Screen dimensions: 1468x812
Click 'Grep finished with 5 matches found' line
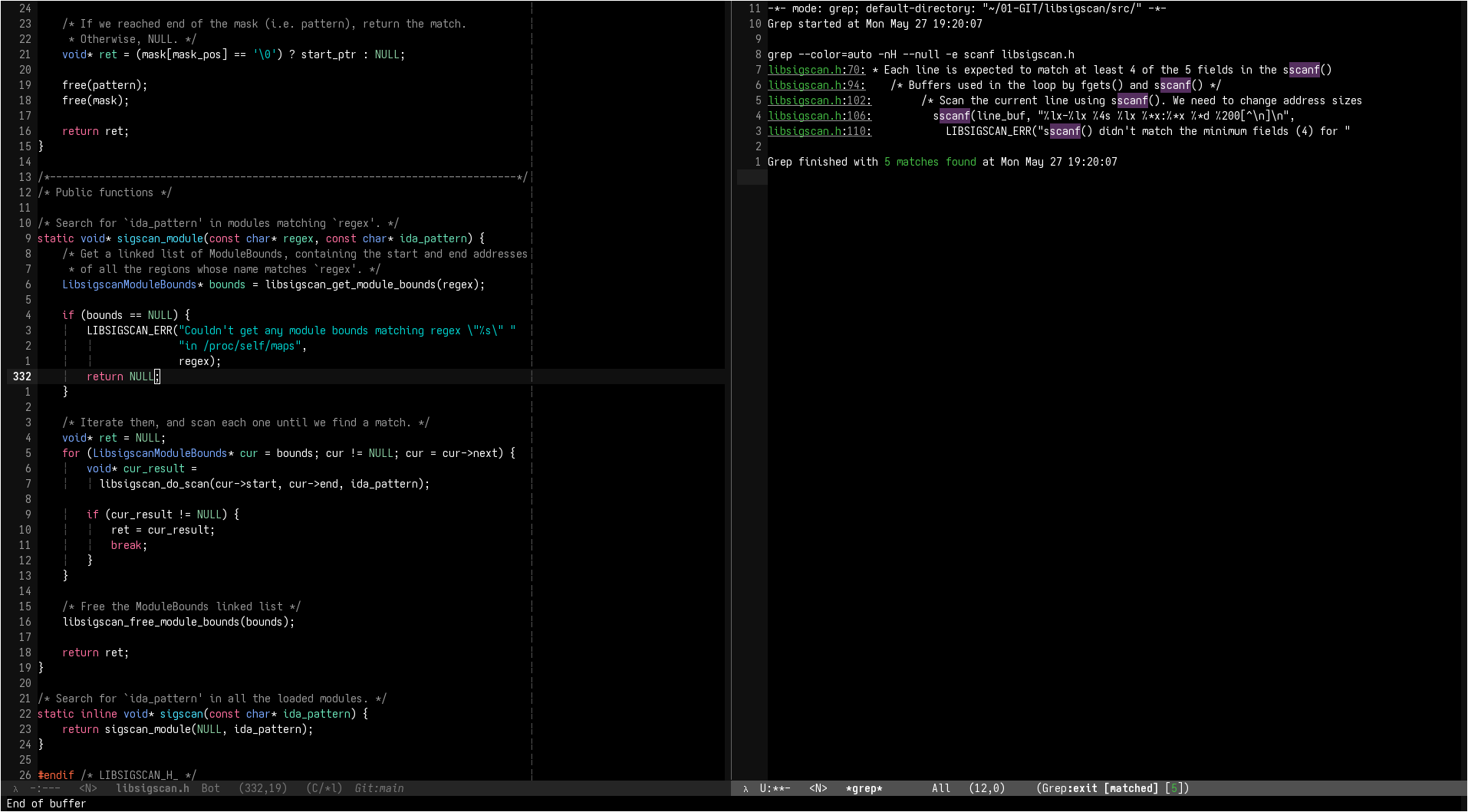point(943,162)
